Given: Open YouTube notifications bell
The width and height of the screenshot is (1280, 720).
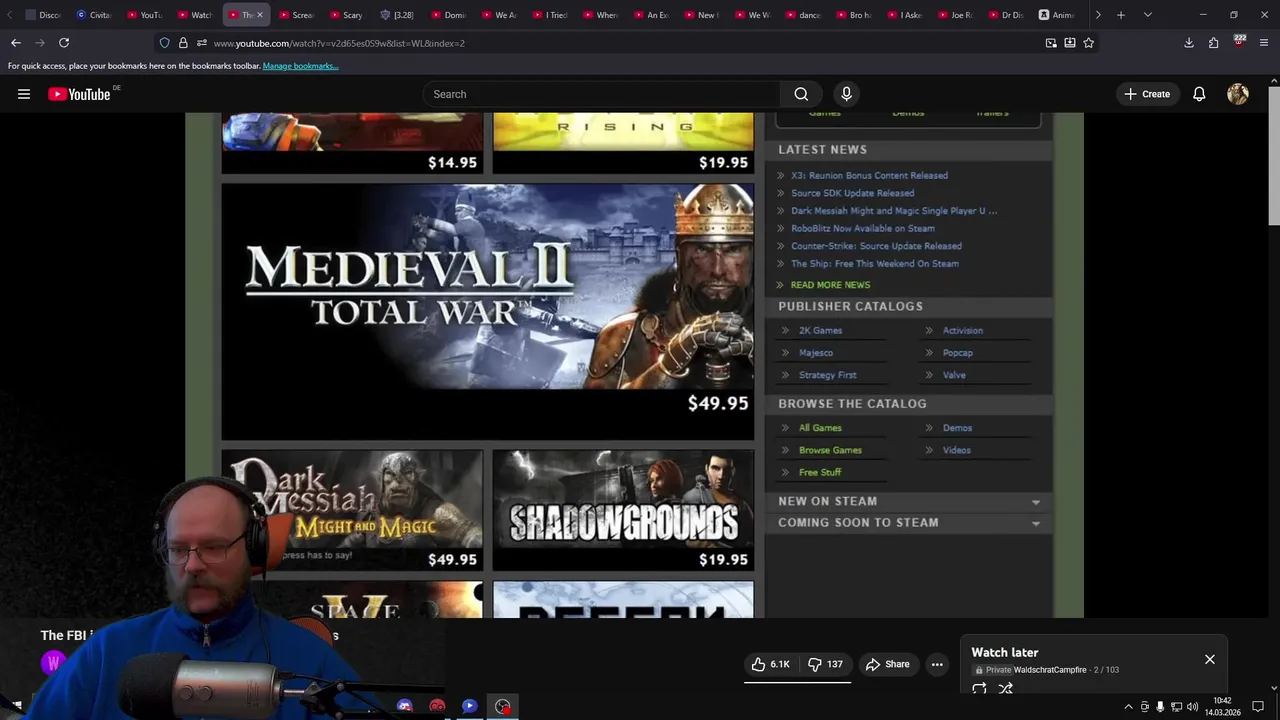Looking at the screenshot, I should 1199,94.
